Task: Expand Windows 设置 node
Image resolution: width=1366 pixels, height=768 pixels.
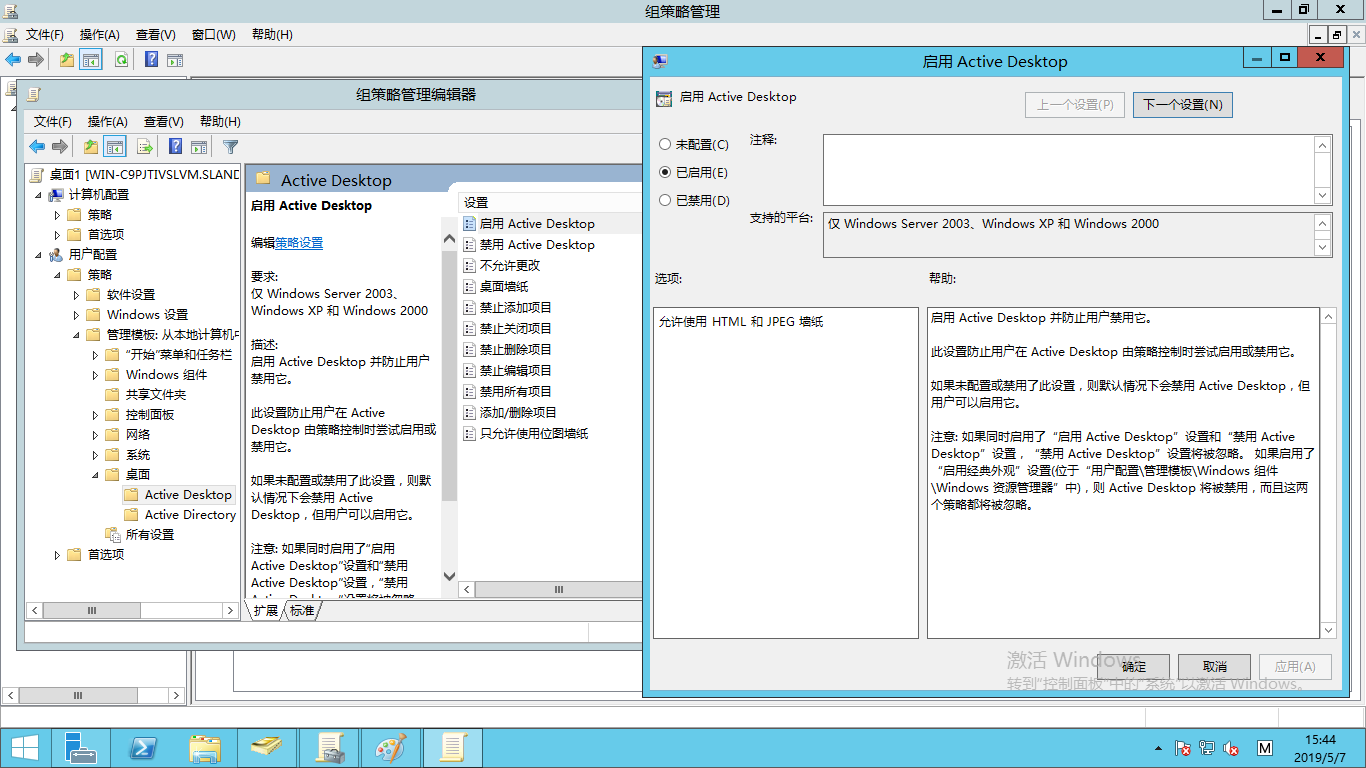Action: pos(77,315)
